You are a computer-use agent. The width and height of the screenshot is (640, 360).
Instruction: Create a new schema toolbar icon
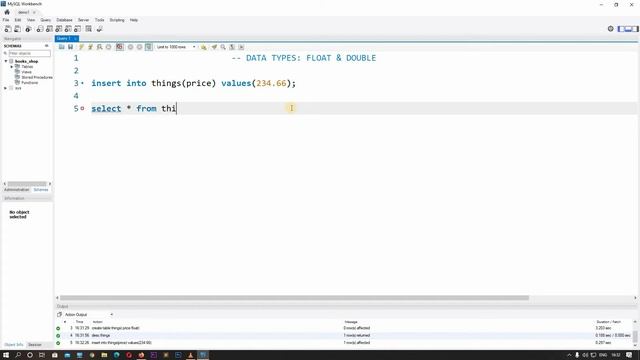(40, 29)
